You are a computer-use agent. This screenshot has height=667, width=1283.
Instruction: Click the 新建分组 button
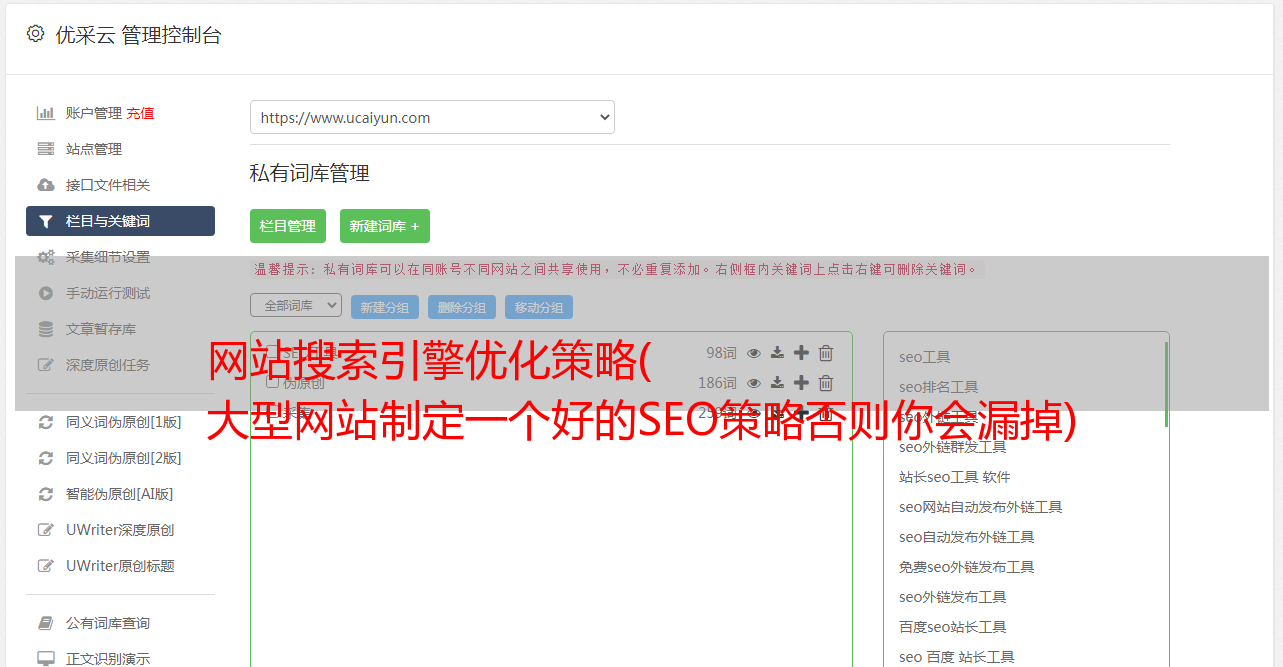385,307
